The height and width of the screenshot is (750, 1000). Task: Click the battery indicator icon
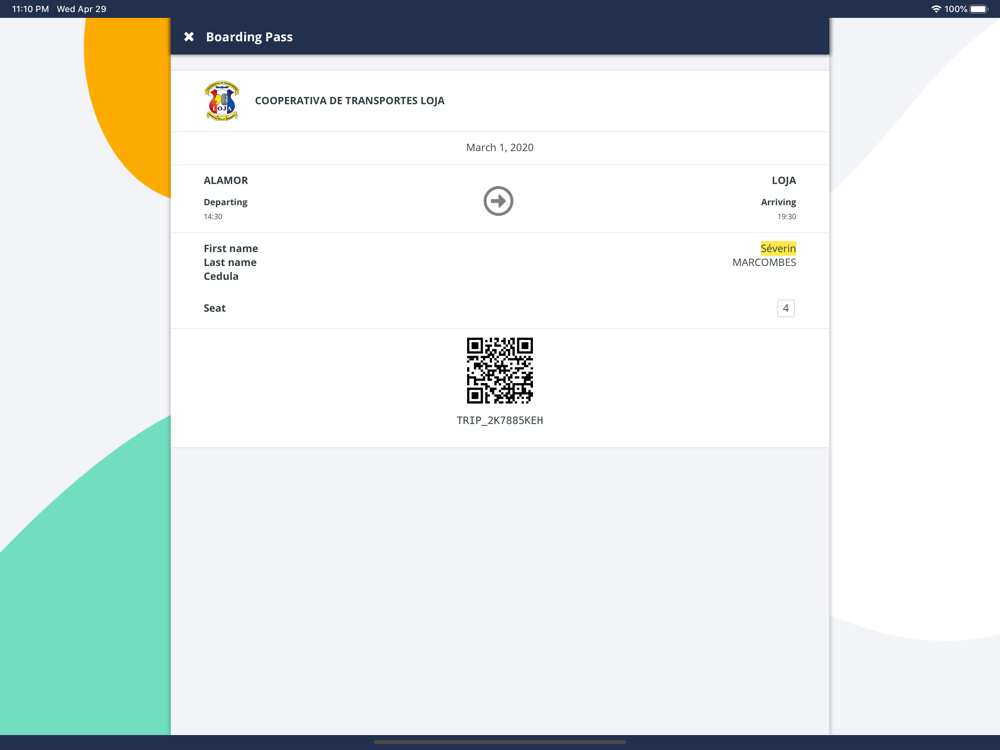click(980, 9)
